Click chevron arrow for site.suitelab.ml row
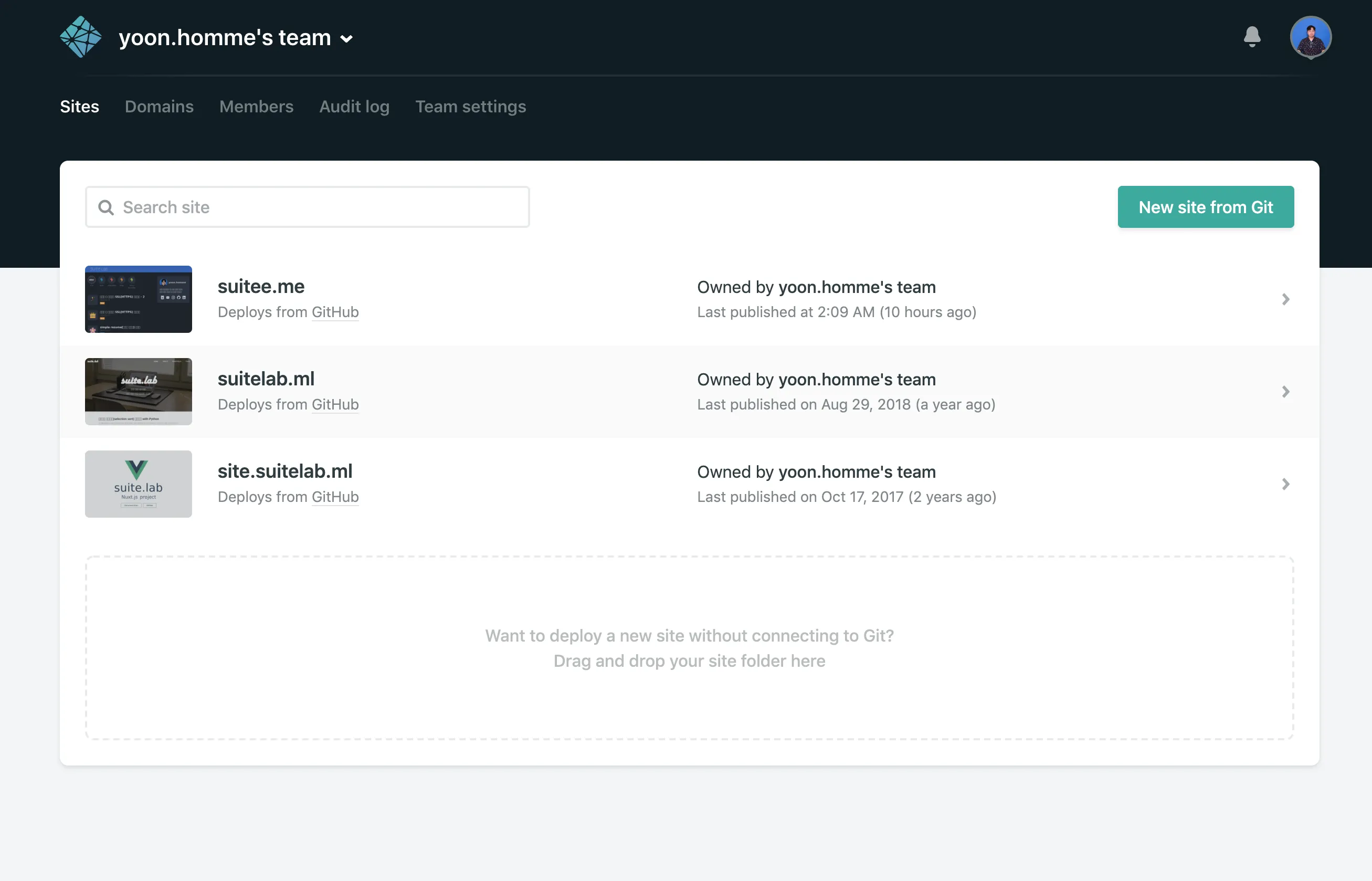The image size is (1372, 881). click(1285, 484)
